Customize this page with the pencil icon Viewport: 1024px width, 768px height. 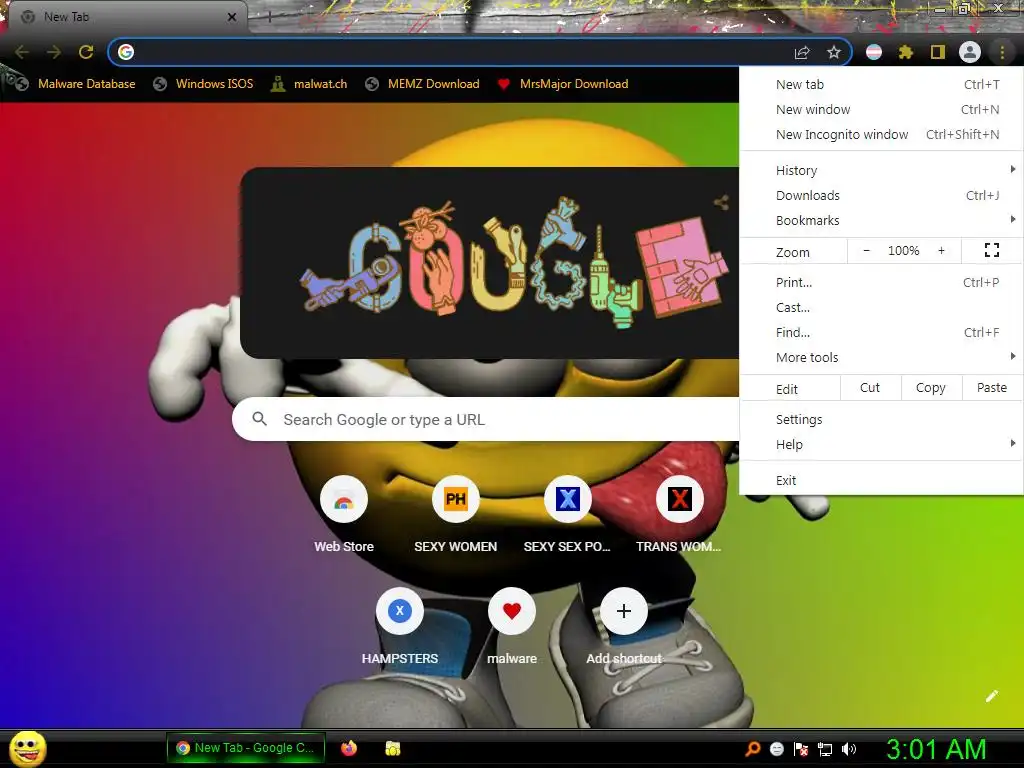click(991, 696)
